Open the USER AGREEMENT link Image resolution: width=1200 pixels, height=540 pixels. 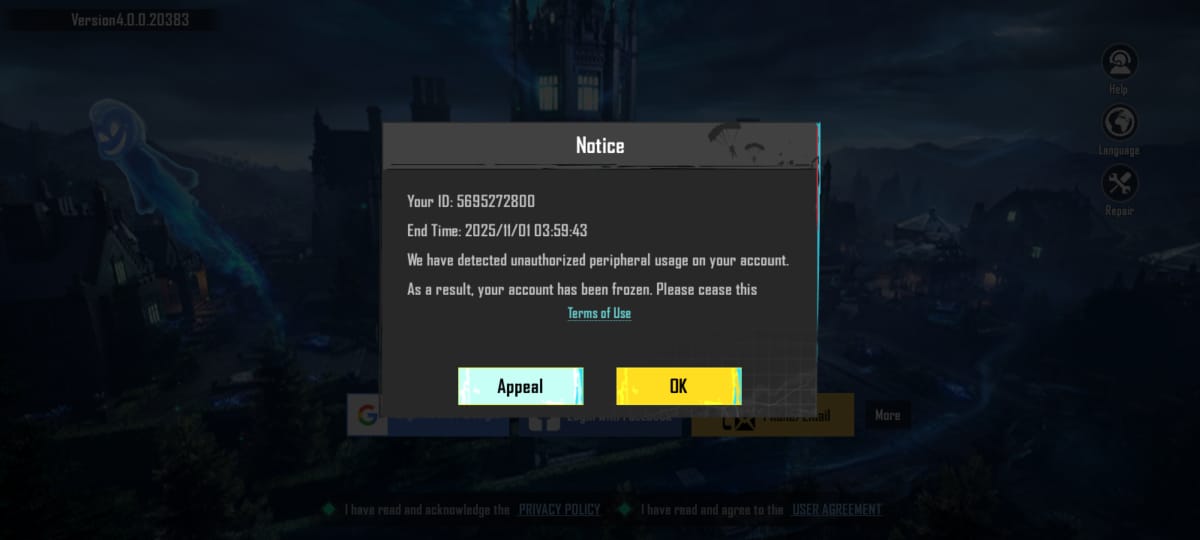pyautogui.click(x=837, y=510)
